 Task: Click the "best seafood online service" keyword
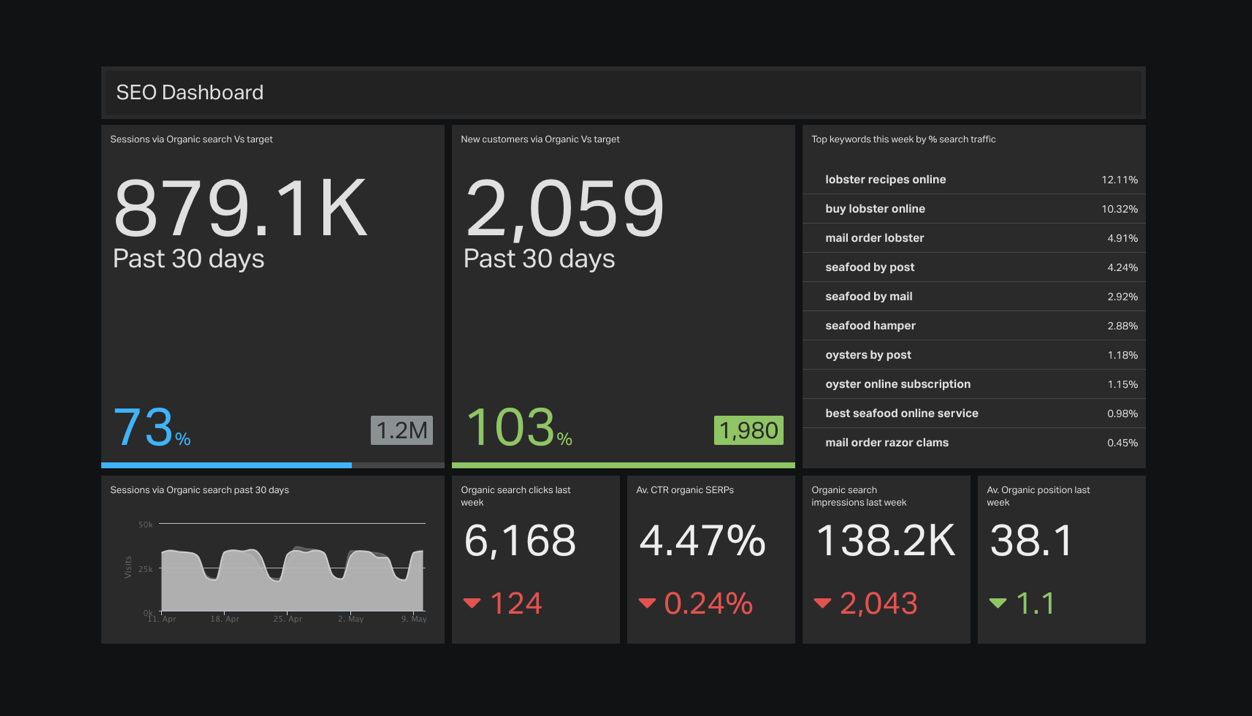[902, 413]
